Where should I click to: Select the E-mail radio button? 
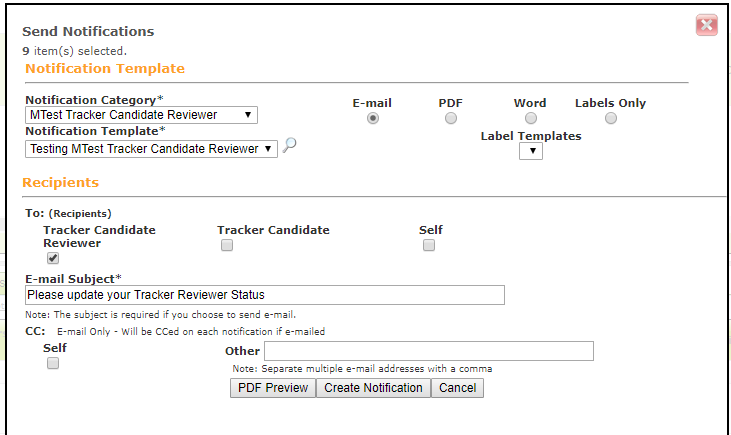[372, 118]
